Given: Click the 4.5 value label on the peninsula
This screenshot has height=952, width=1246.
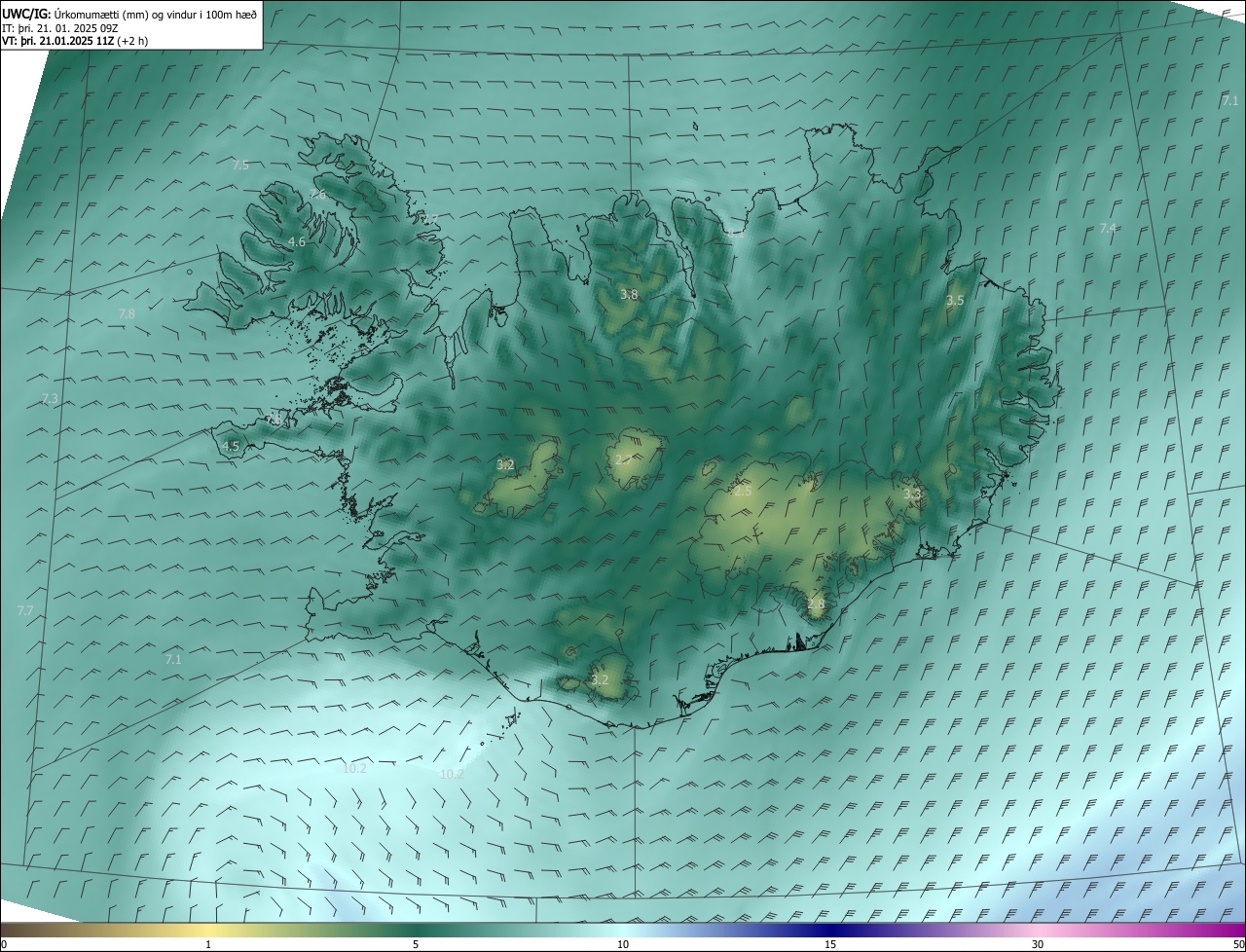Looking at the screenshot, I should point(231,447).
